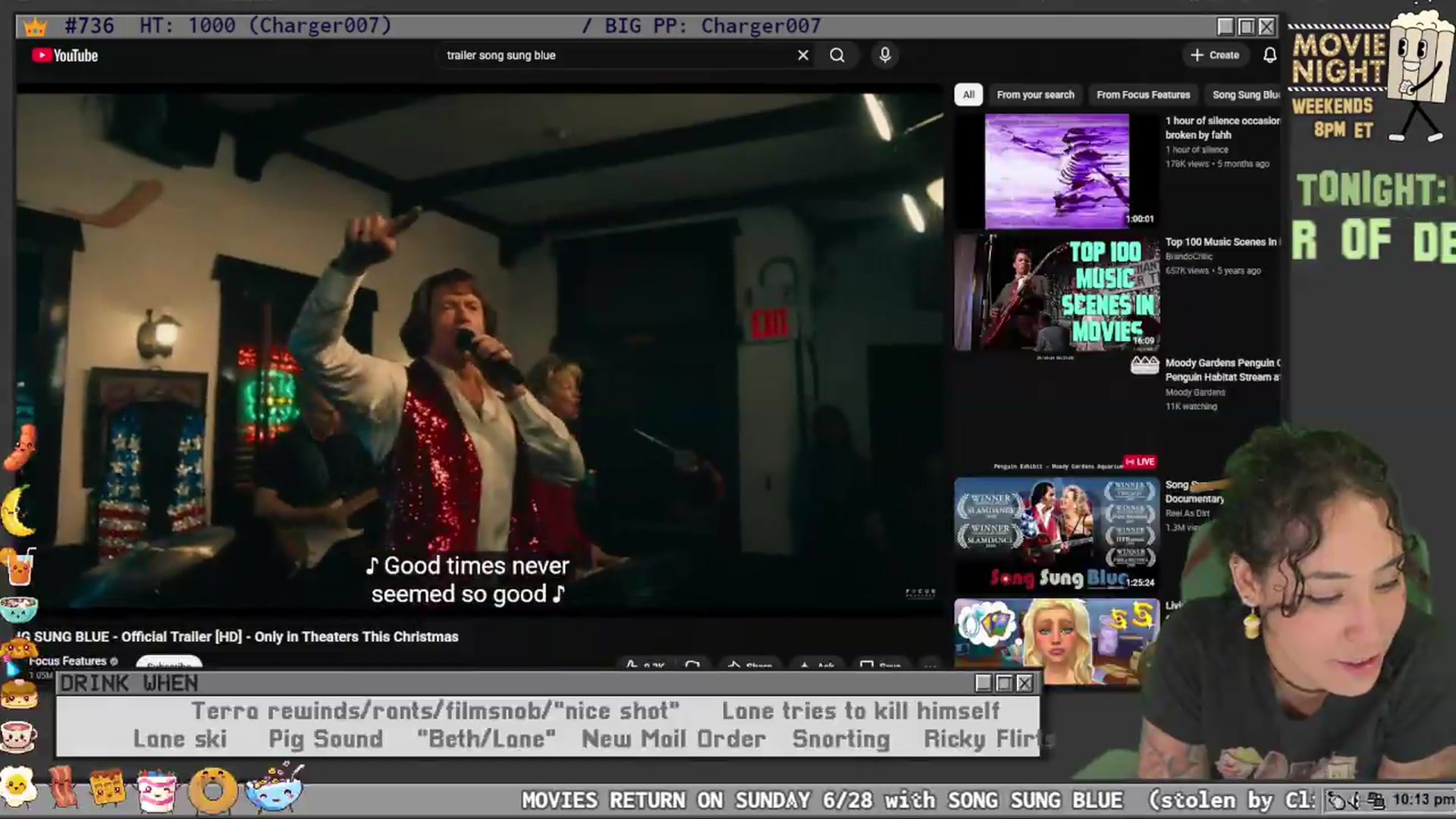
Task: Click the crown icon in the top bar
Action: click(35, 27)
